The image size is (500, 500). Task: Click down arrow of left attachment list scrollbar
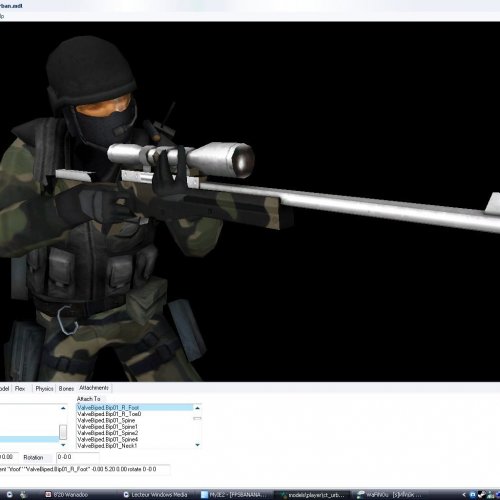tap(63, 445)
